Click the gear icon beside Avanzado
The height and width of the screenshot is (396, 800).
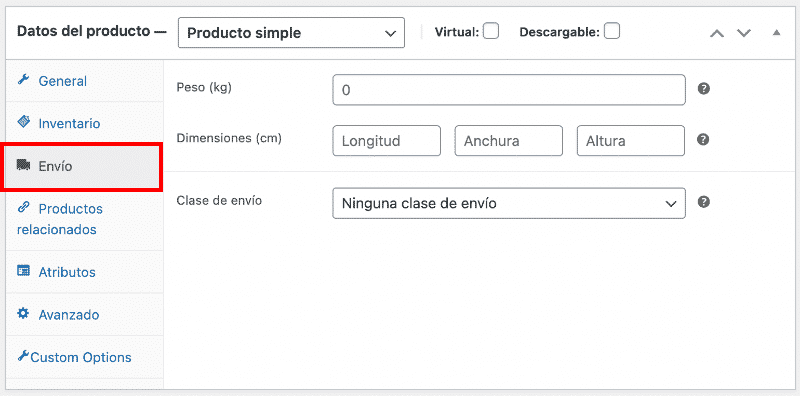(23, 314)
